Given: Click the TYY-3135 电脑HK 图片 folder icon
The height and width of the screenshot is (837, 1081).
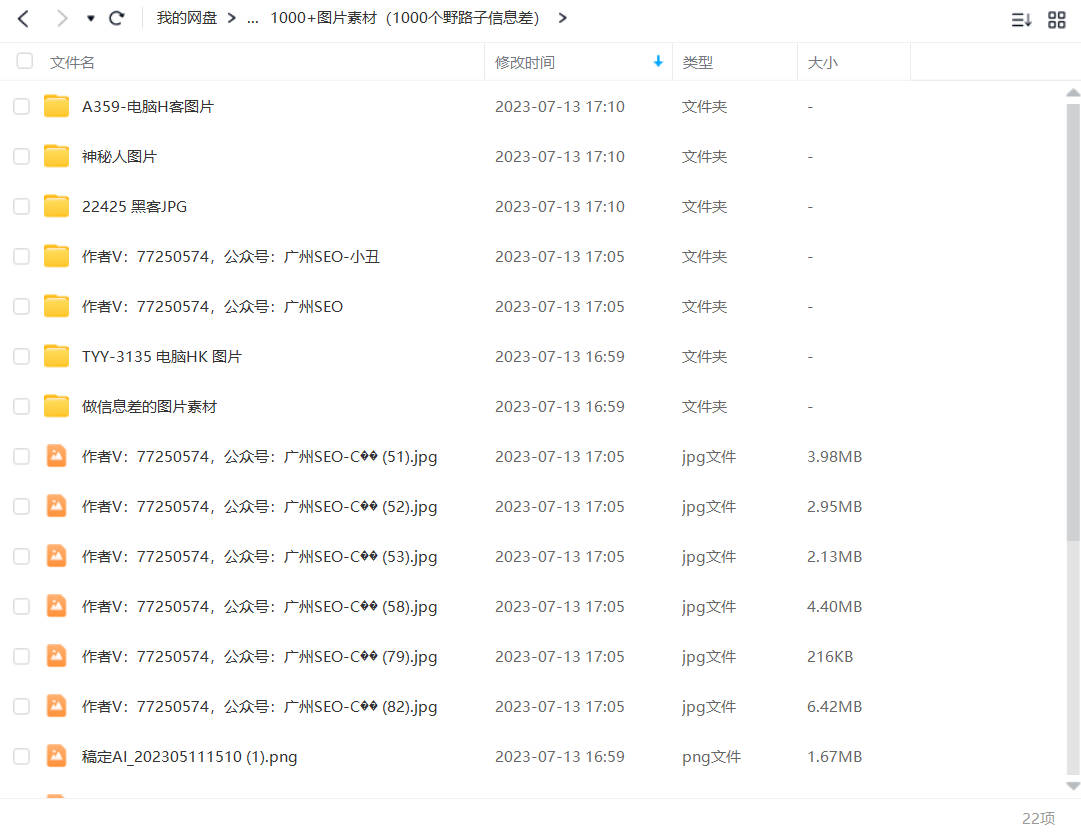Looking at the screenshot, I should coord(57,356).
